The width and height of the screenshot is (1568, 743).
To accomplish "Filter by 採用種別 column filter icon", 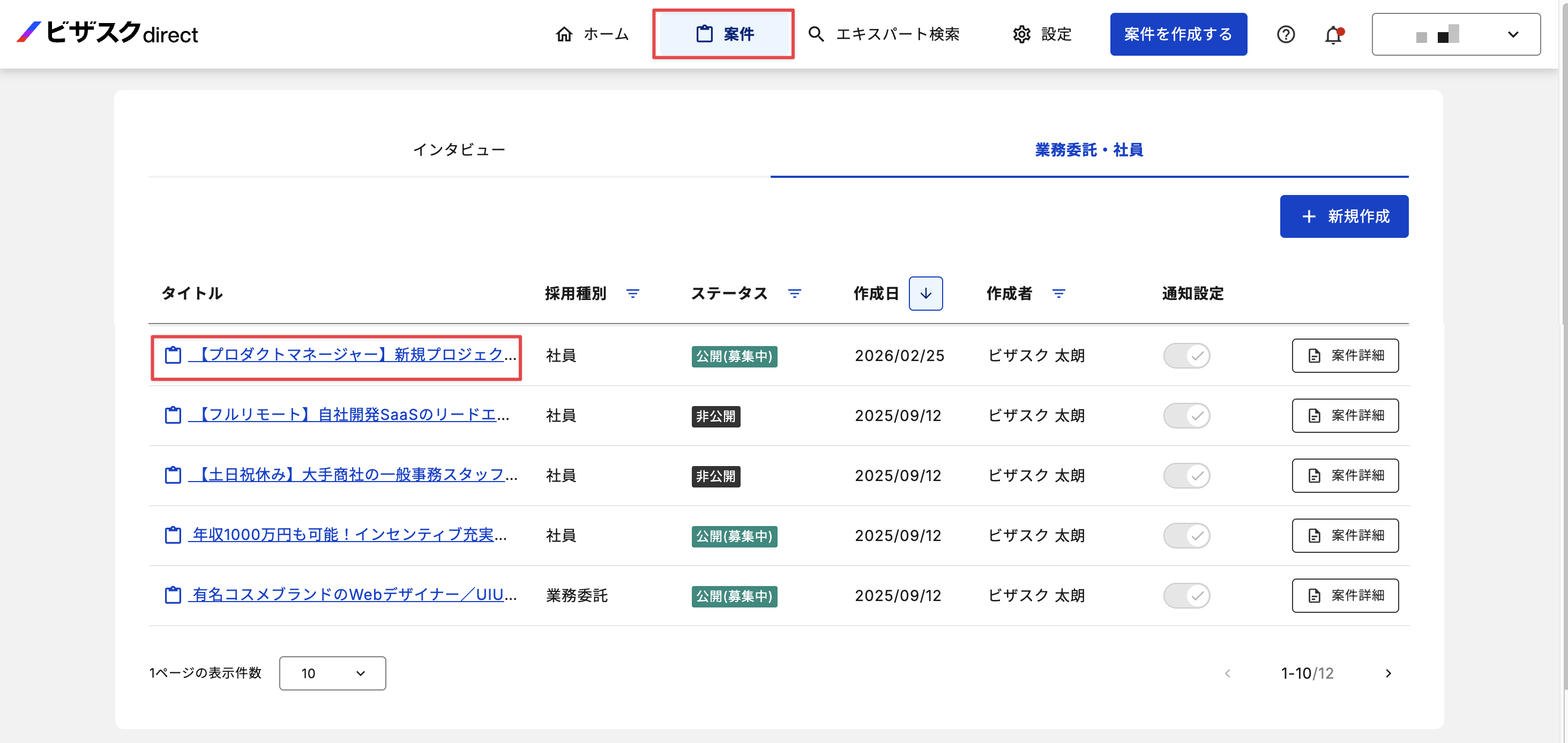I will [633, 294].
